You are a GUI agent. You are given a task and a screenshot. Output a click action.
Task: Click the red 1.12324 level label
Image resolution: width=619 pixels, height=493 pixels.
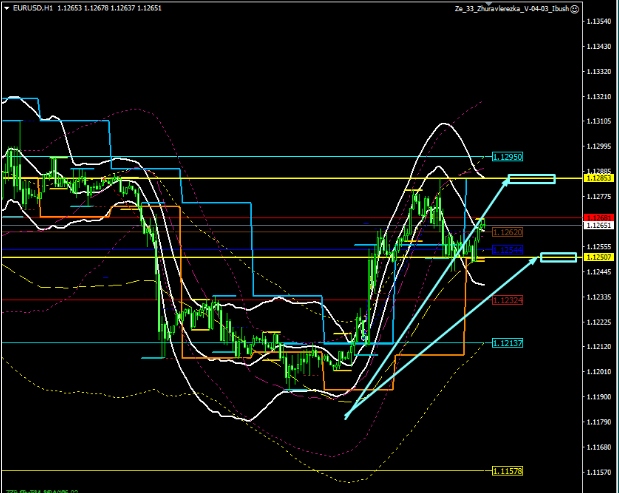[x=508, y=299]
